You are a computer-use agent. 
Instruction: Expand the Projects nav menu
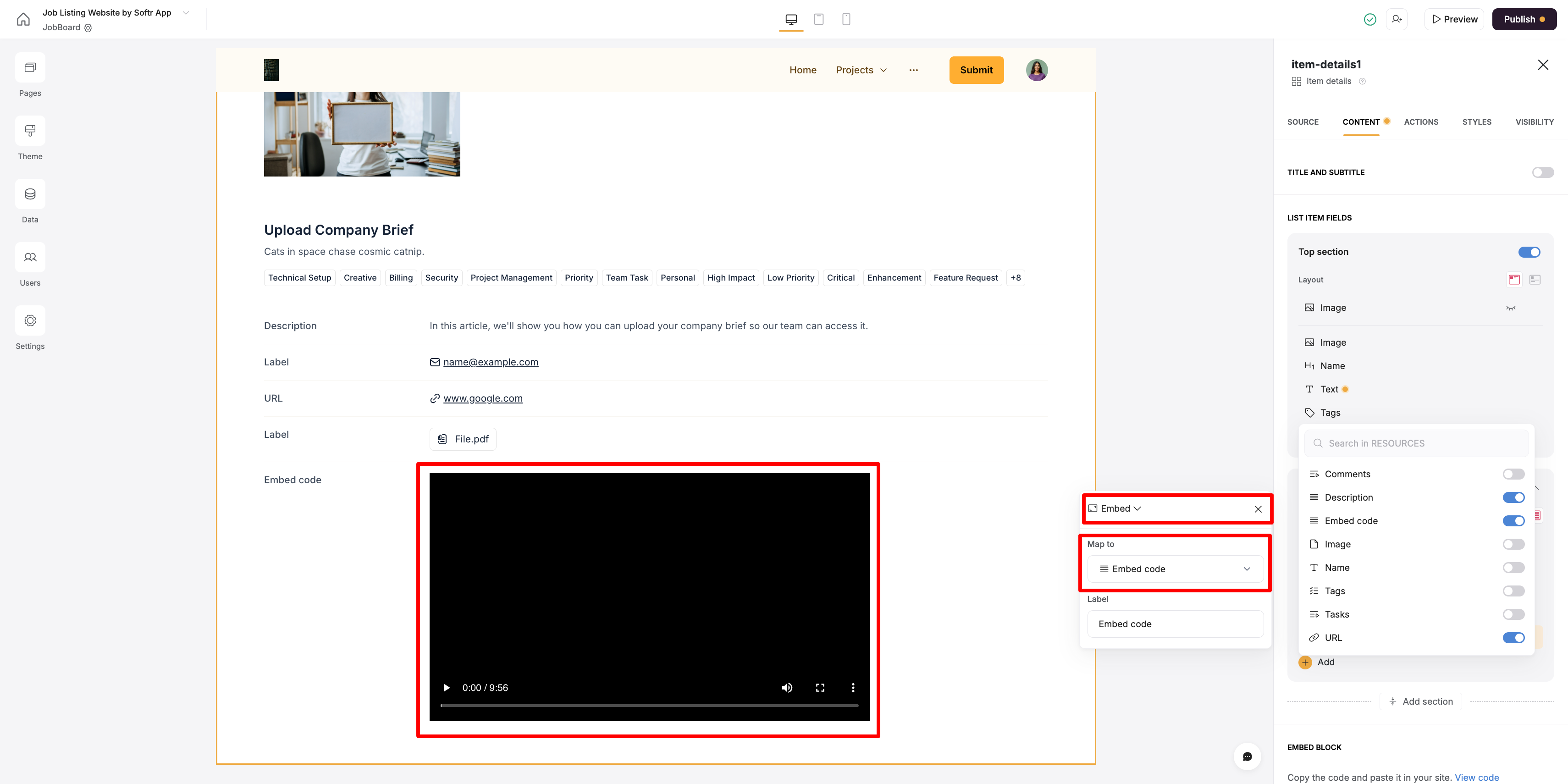[x=861, y=70]
